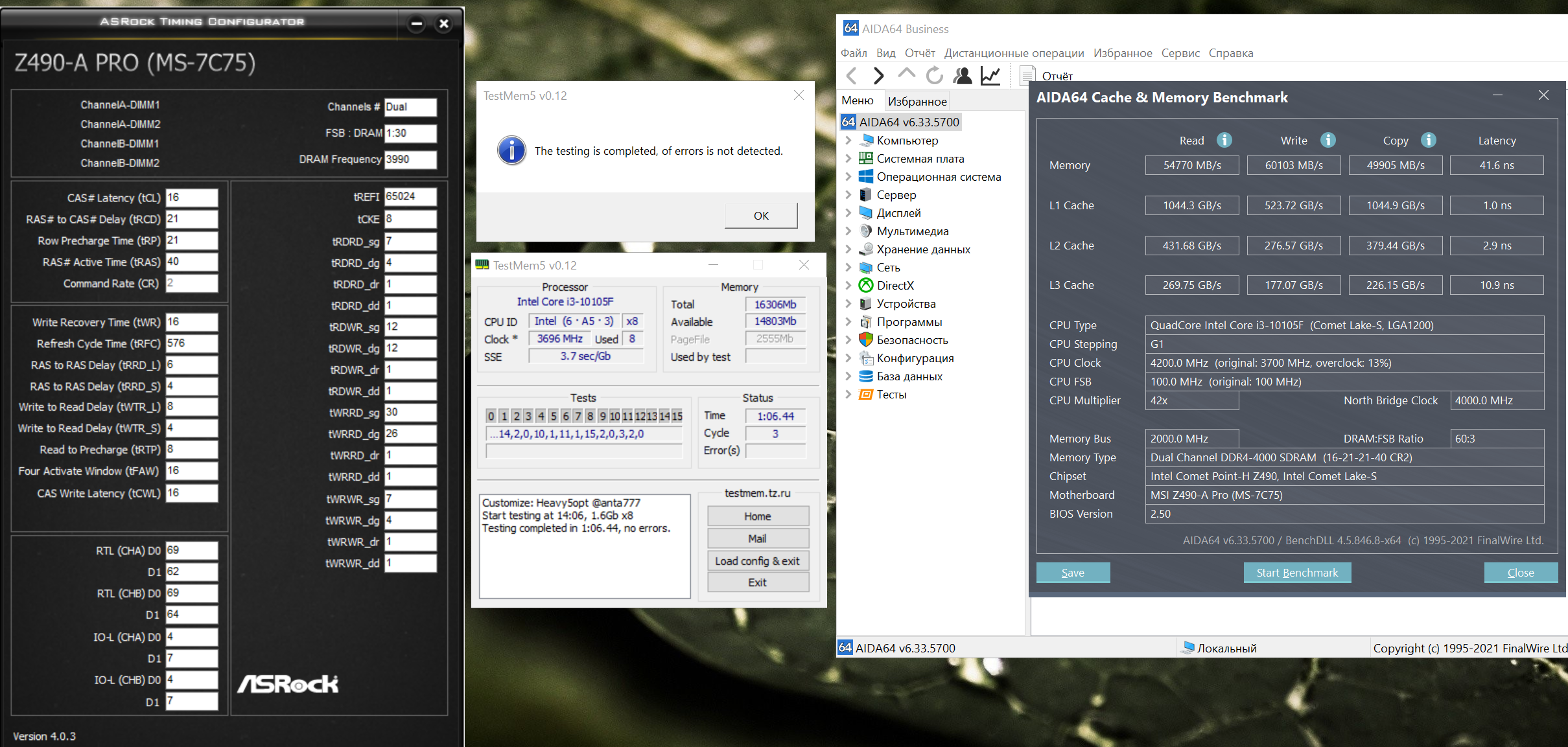Expand the Компьютер tree node
This screenshot has height=747, width=1568.
(848, 140)
